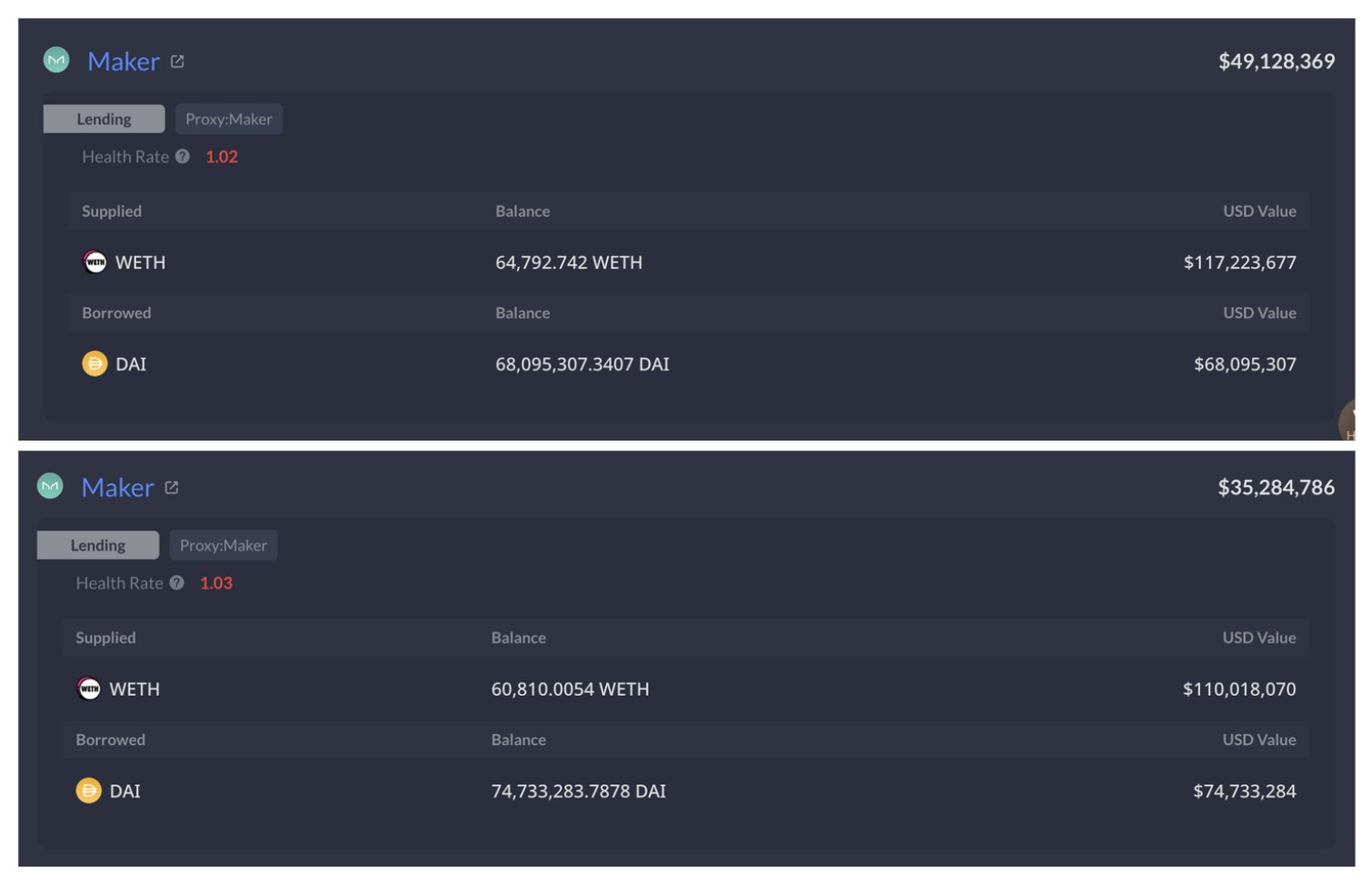The height and width of the screenshot is (883, 1372).
Task: Click the Maker logo beside the $35,284,786 total
Action: pyautogui.click(x=50, y=487)
